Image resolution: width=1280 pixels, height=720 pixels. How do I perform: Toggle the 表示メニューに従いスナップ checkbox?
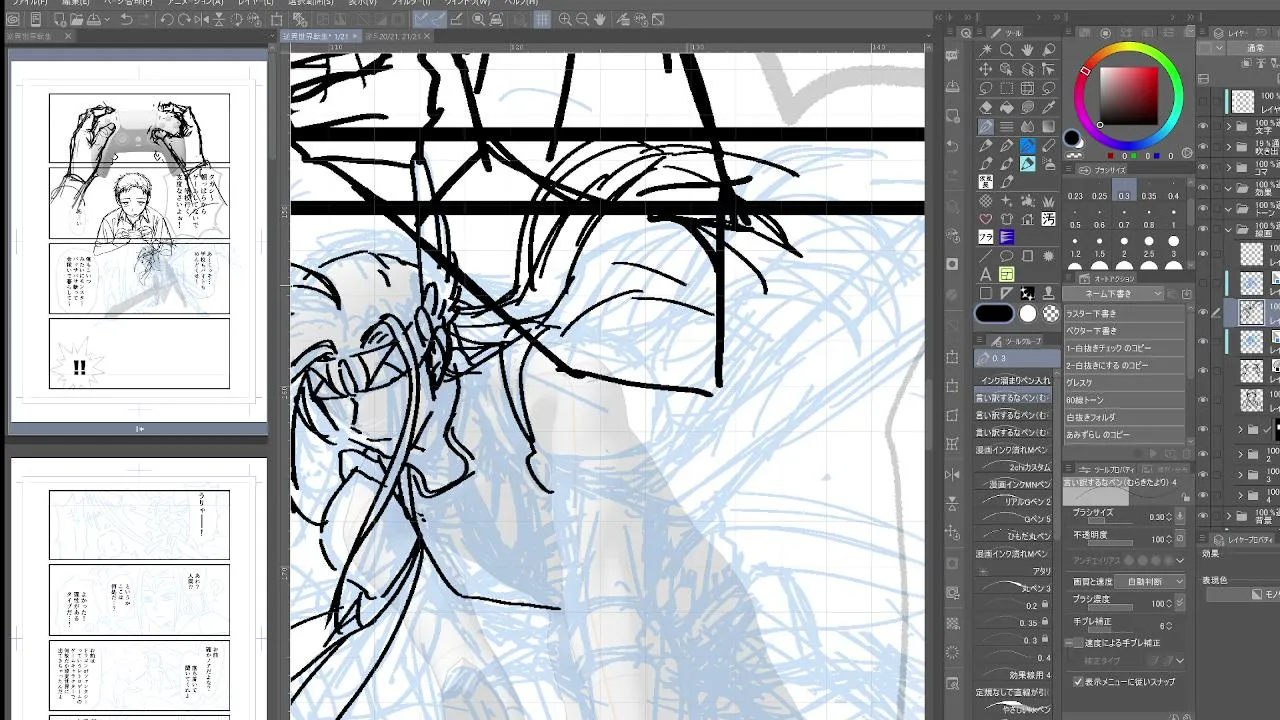(1078, 682)
